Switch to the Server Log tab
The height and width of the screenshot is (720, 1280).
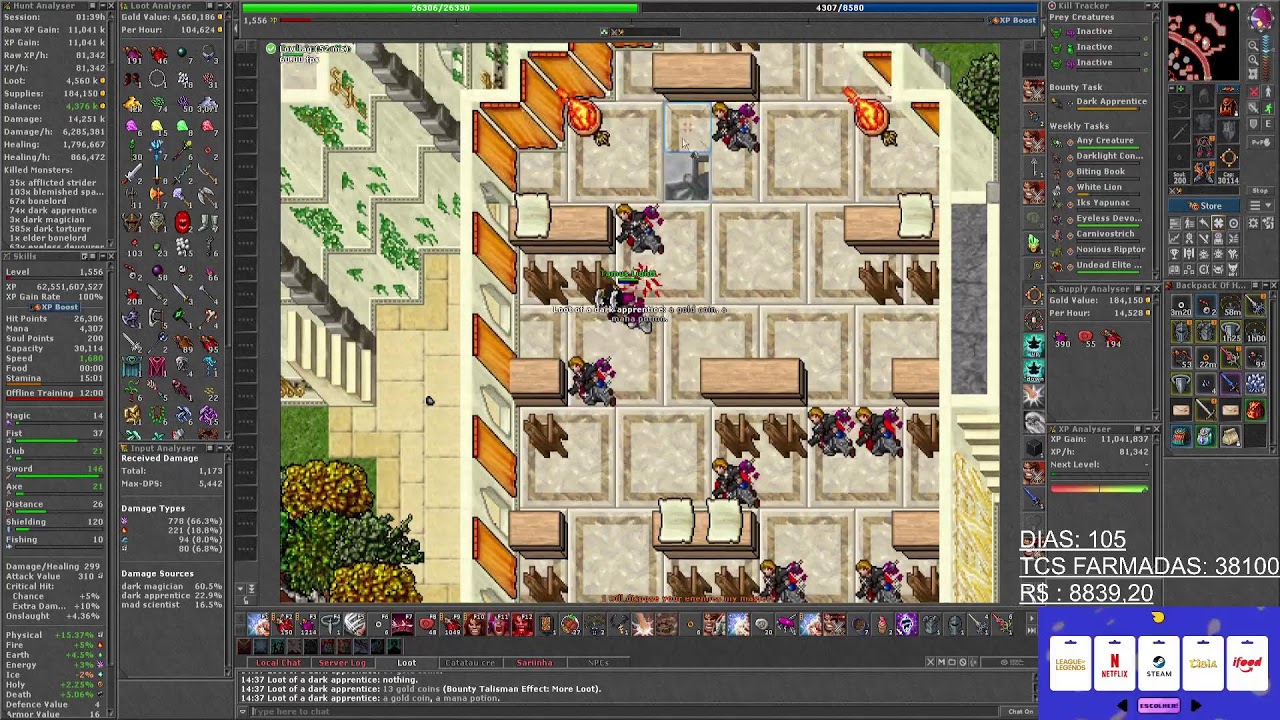pyautogui.click(x=342, y=662)
